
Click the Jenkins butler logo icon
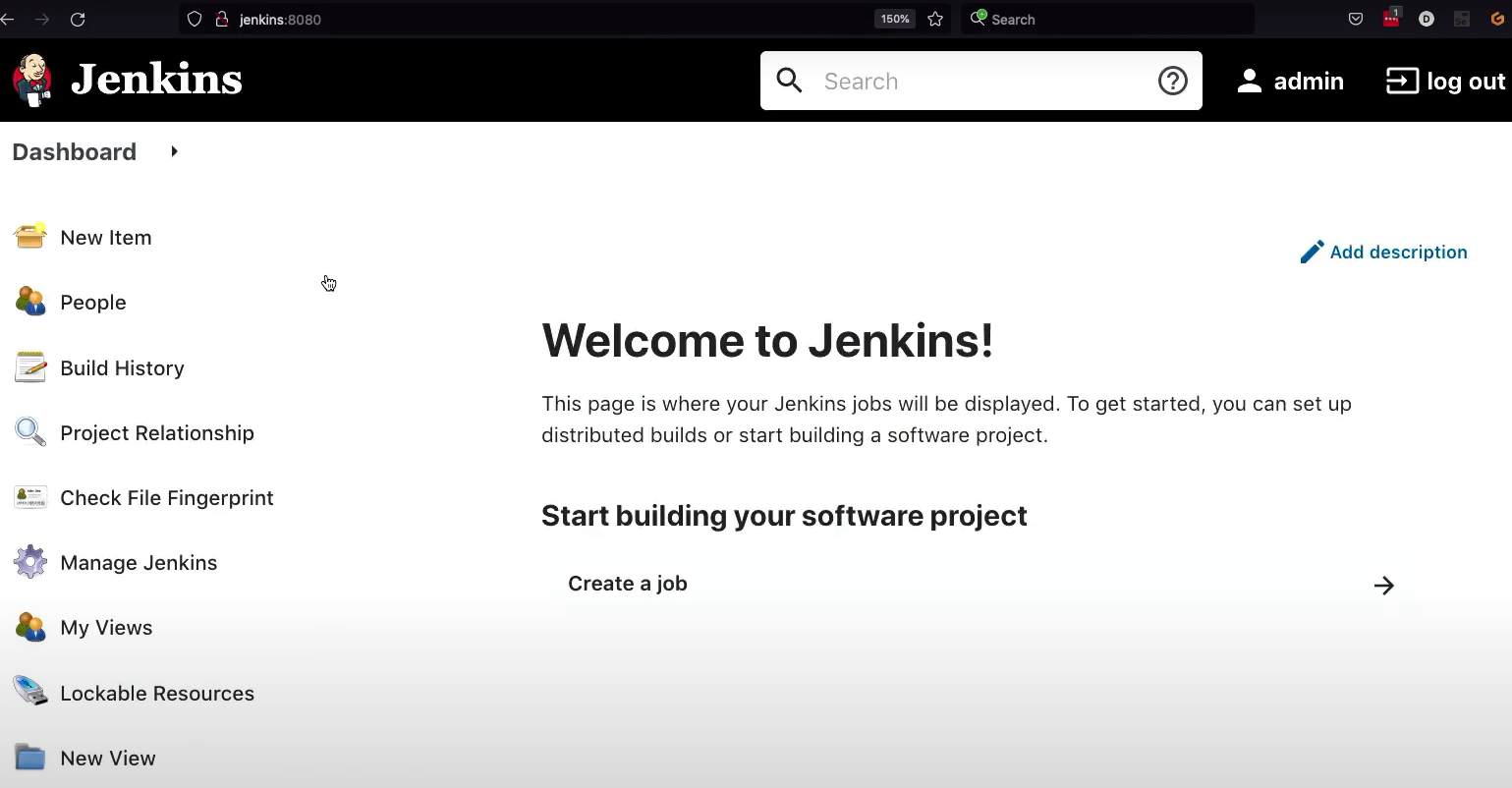31,81
